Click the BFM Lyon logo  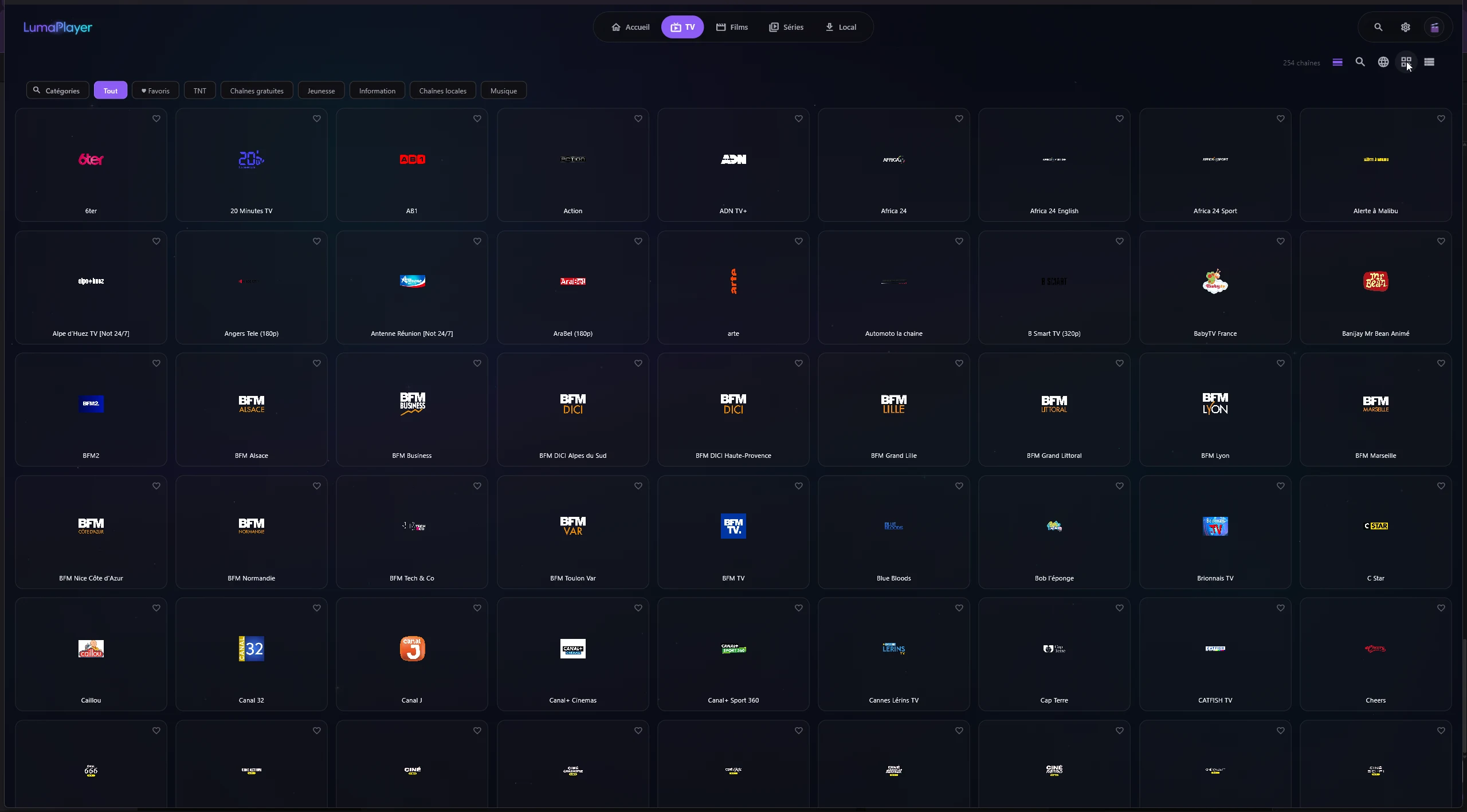point(1215,404)
